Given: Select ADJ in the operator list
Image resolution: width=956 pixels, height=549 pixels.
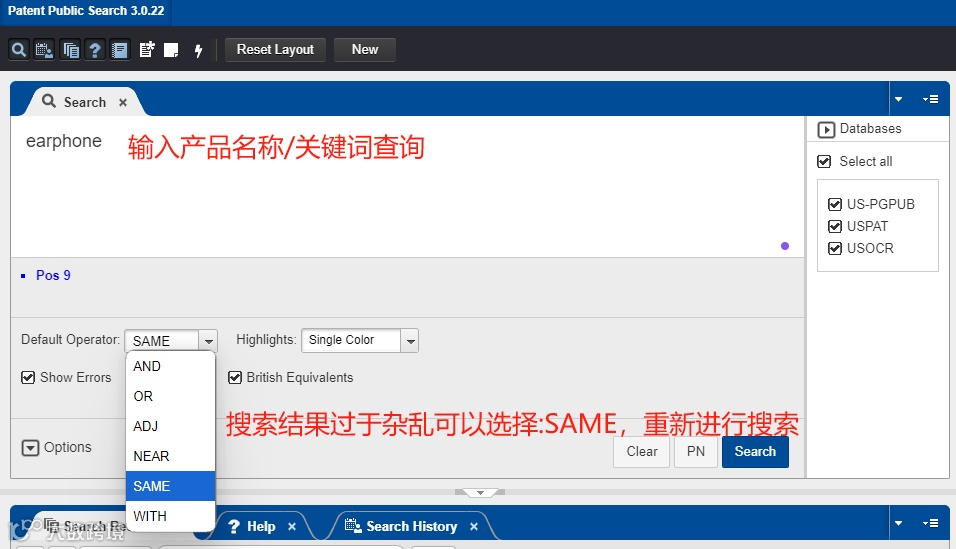Looking at the screenshot, I should (171, 426).
